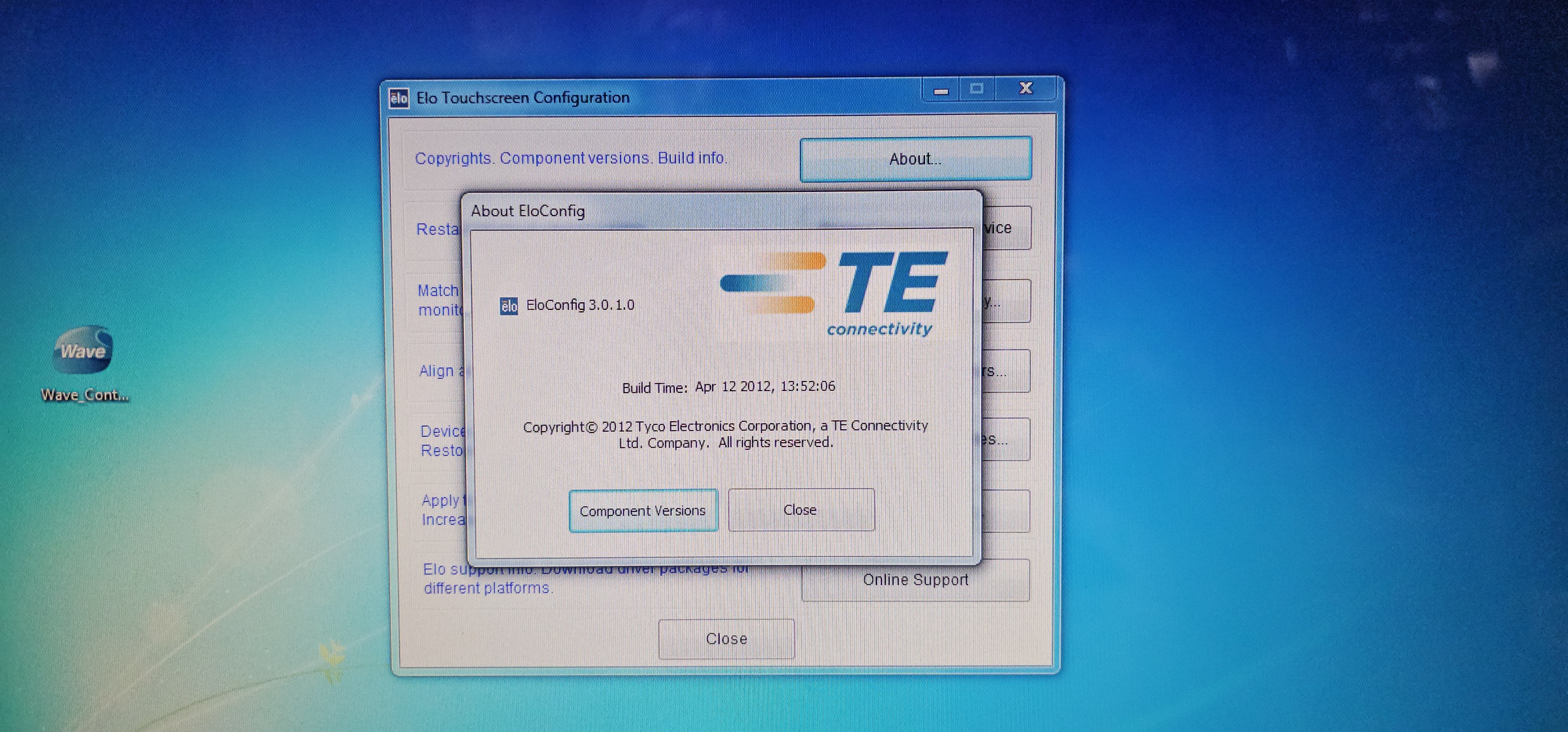This screenshot has width=1568, height=732.
Task: Click the 'About EloConfig' dialog title
Action: click(x=528, y=211)
